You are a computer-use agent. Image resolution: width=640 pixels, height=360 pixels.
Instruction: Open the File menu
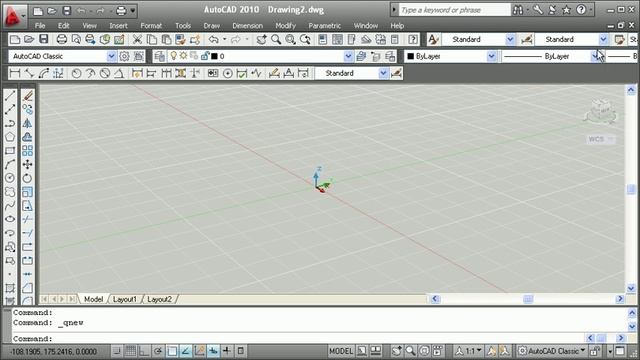[x=40, y=25]
